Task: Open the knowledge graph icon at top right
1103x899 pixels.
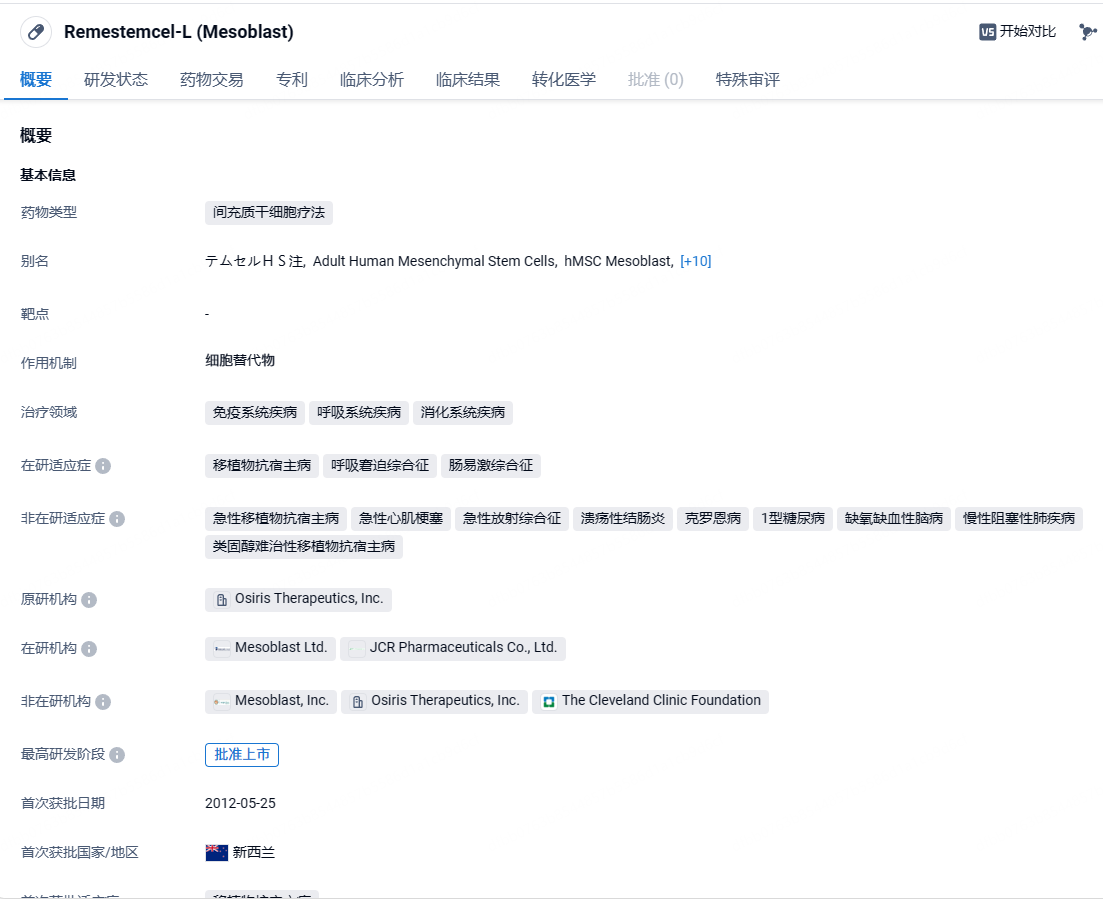Action: (1087, 32)
